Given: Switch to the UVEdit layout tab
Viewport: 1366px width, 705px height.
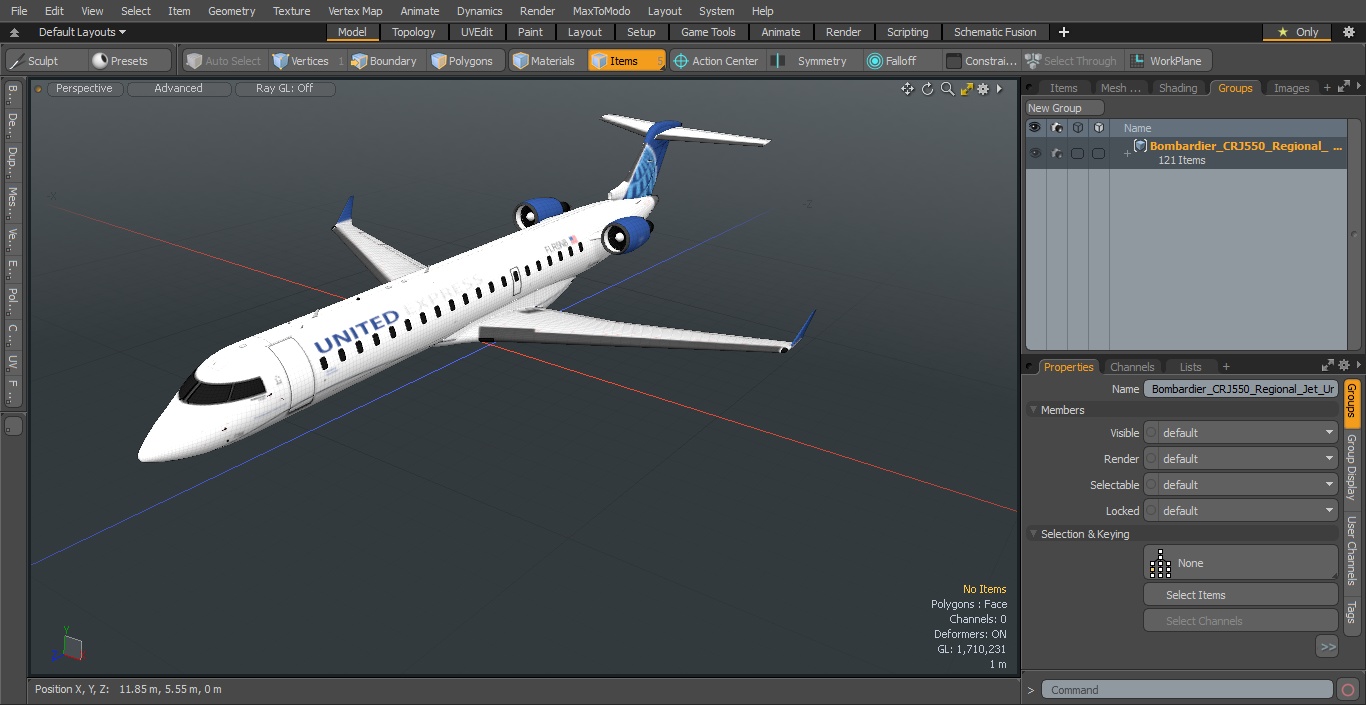Looking at the screenshot, I should (477, 32).
